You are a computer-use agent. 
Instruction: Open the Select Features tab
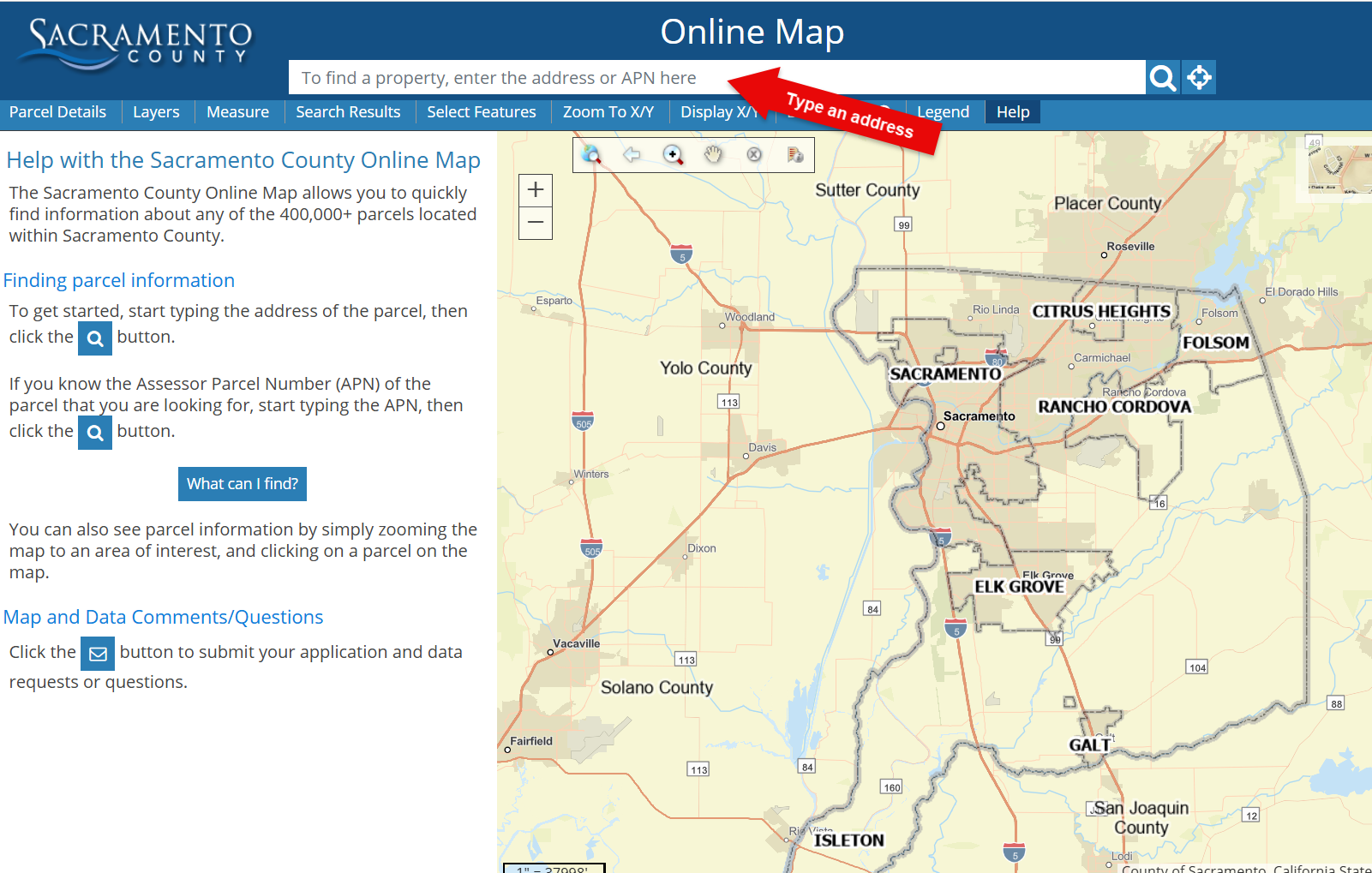click(x=482, y=112)
